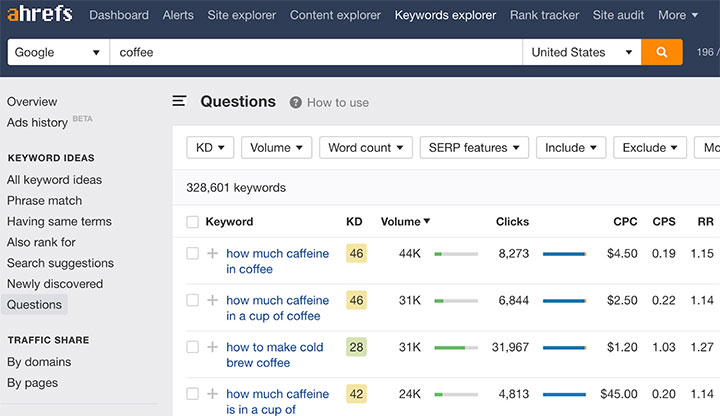
Task: Add 'how much caffeine in coffee' with plus icon
Action: point(212,254)
